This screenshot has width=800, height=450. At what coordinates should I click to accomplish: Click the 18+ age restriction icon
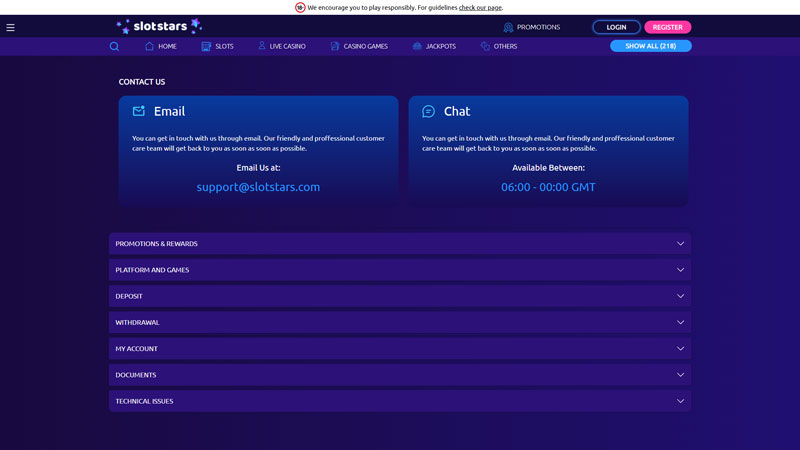pos(300,7)
